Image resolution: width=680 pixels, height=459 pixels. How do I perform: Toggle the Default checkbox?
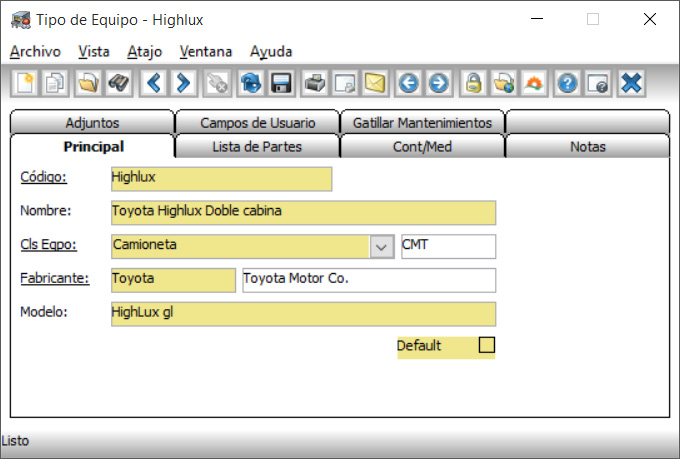(x=487, y=345)
